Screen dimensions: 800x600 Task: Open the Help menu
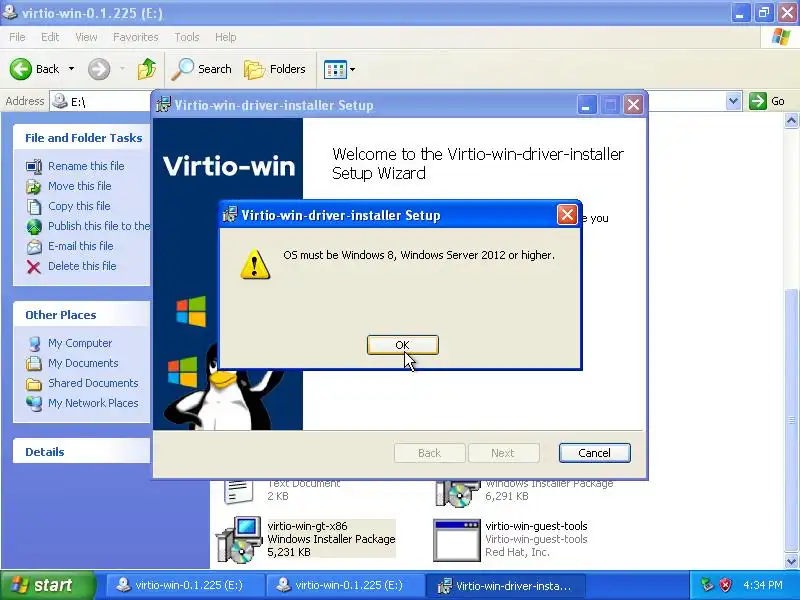point(226,37)
